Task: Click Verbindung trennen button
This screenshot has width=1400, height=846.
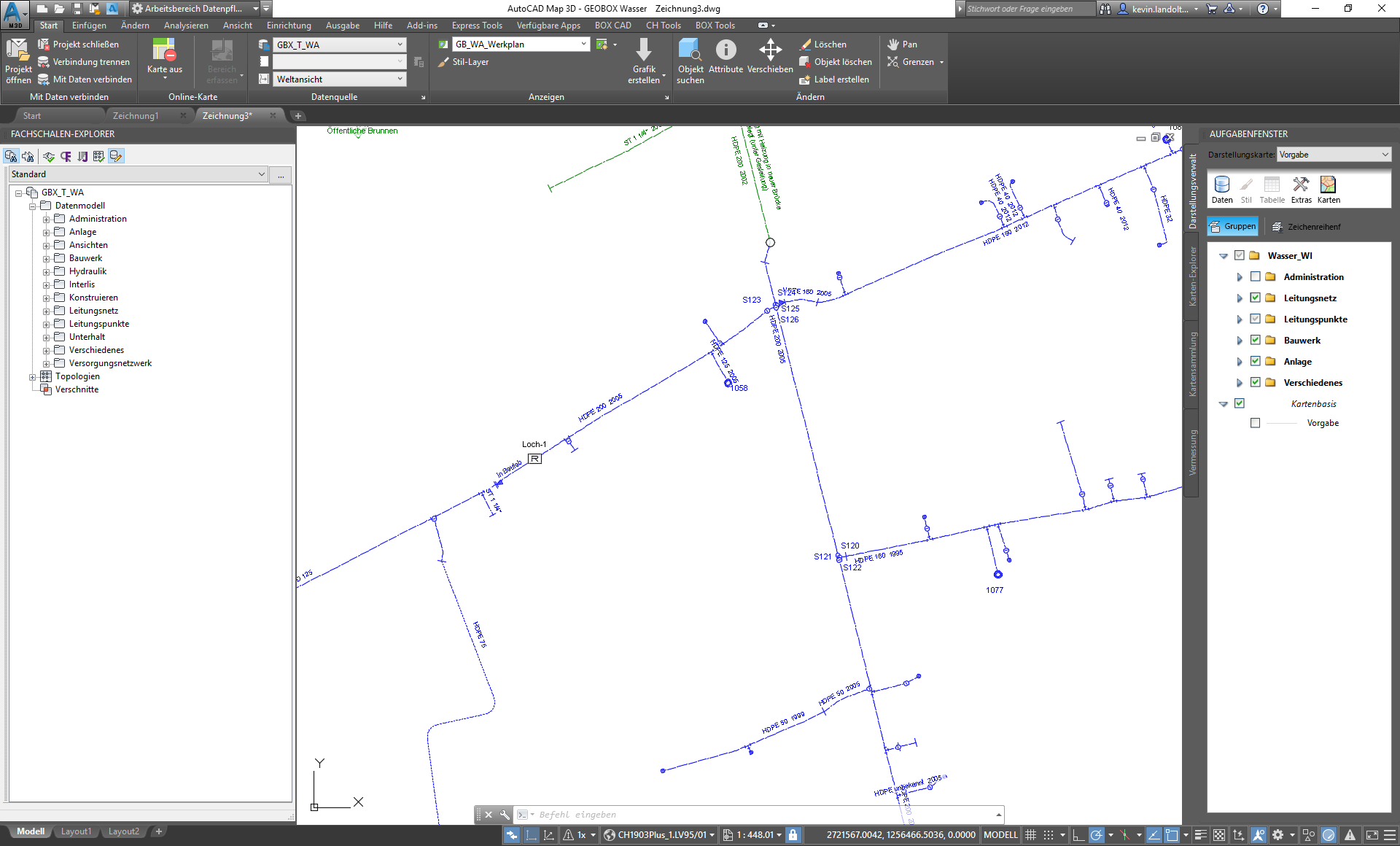Action: tap(84, 62)
